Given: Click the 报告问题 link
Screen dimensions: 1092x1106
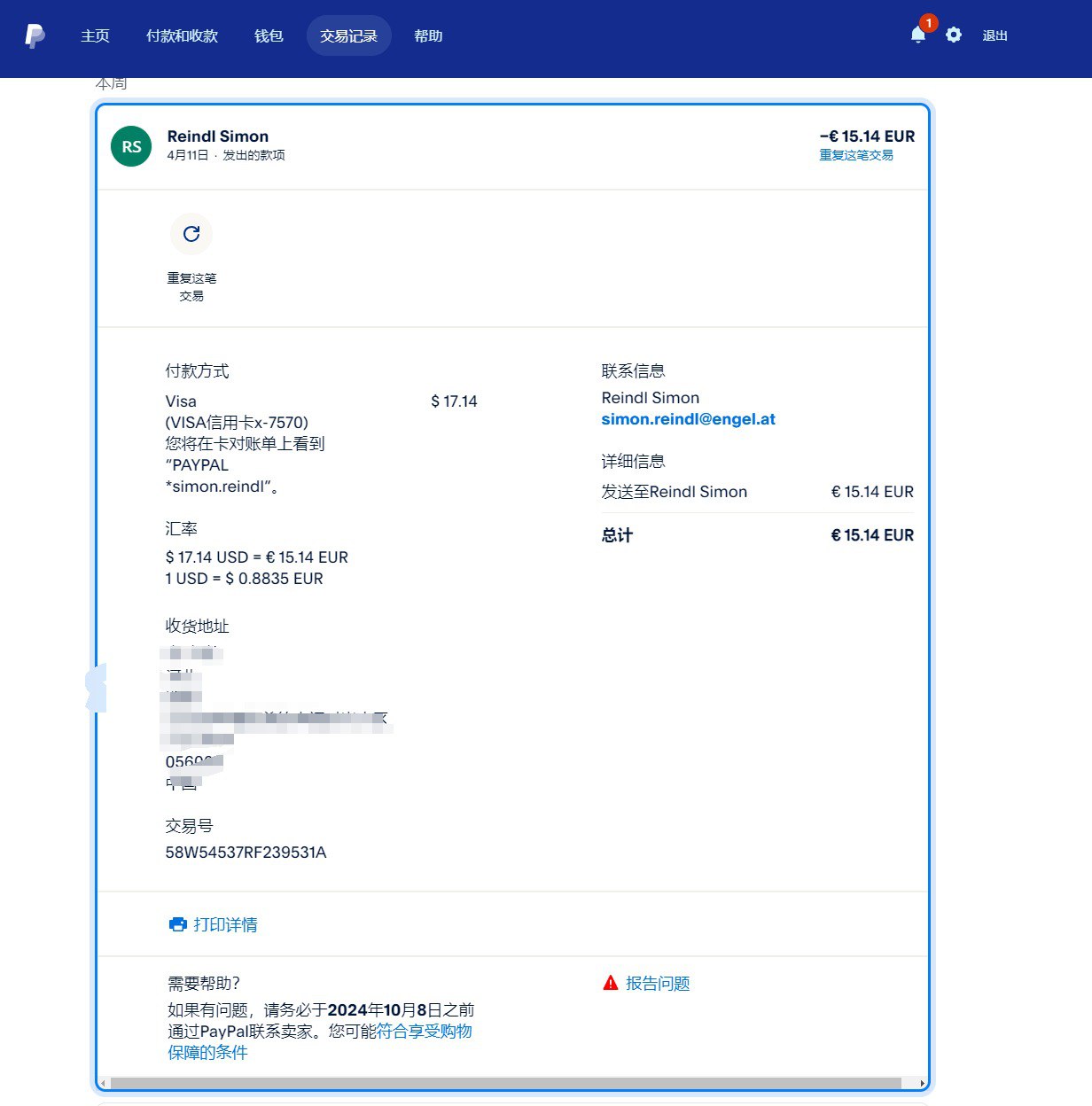Looking at the screenshot, I should pos(658,984).
